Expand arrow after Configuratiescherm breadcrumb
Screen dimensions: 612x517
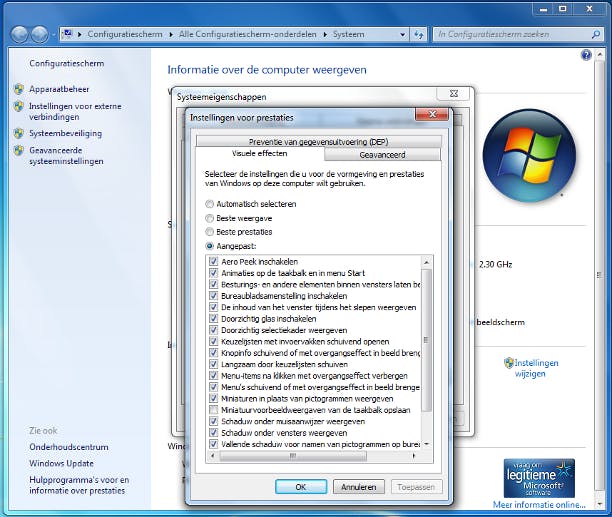(171, 34)
